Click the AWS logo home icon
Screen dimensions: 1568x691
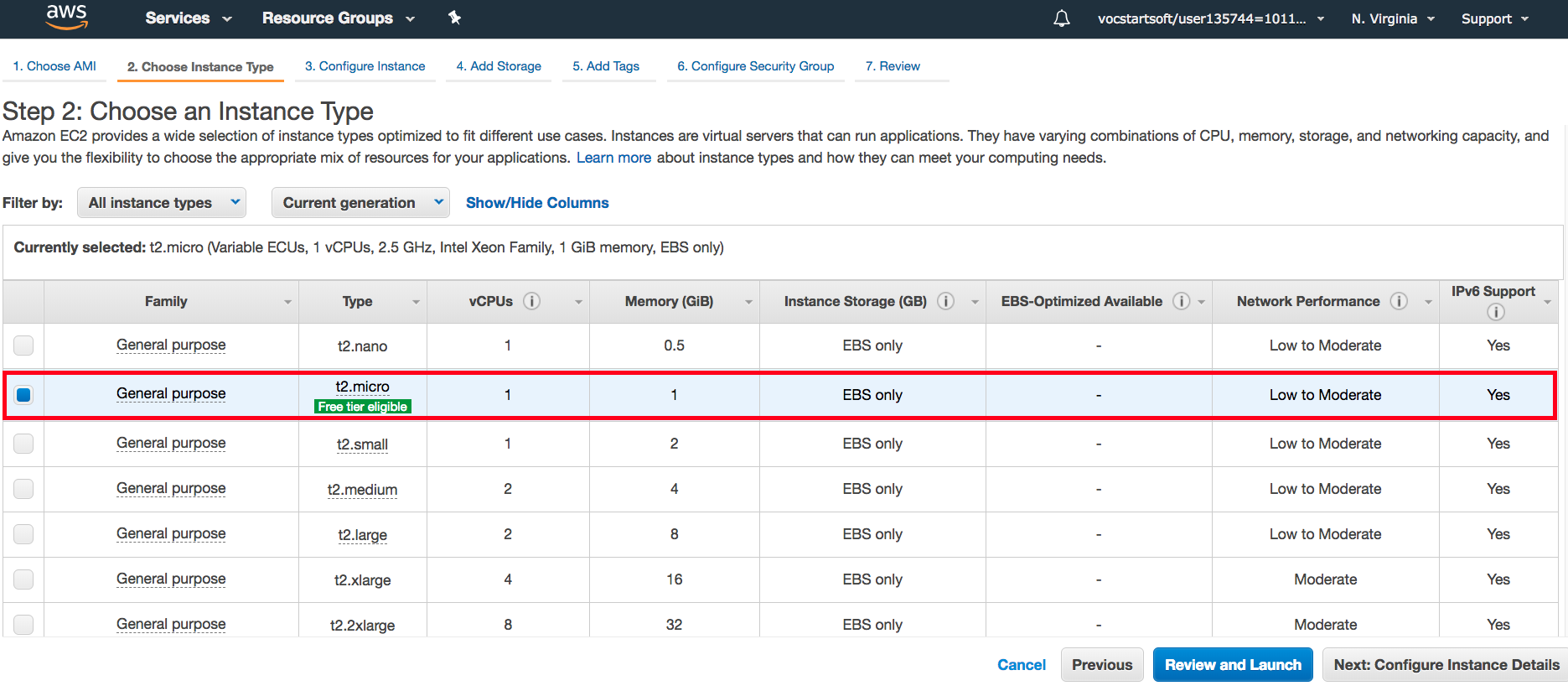click(66, 17)
